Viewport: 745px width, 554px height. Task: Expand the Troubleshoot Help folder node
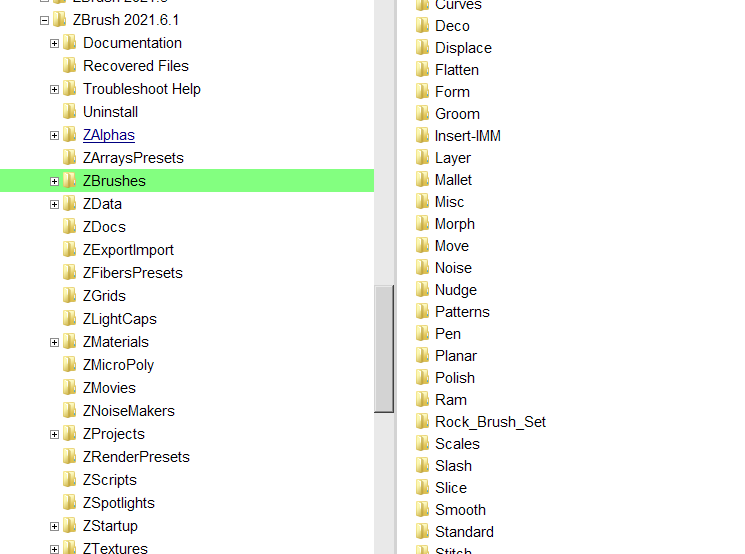point(54,89)
